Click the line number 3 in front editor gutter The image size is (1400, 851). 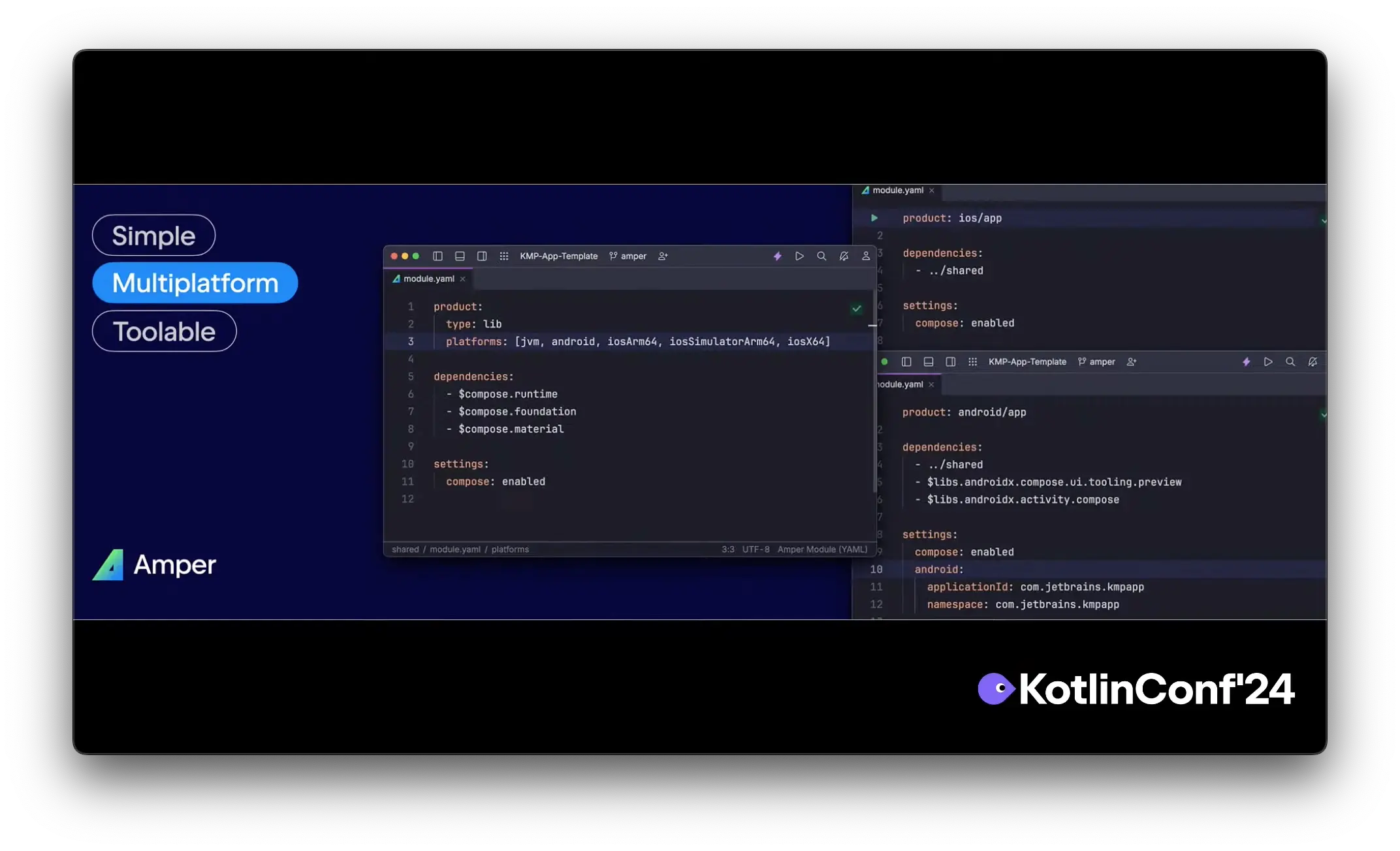411,341
